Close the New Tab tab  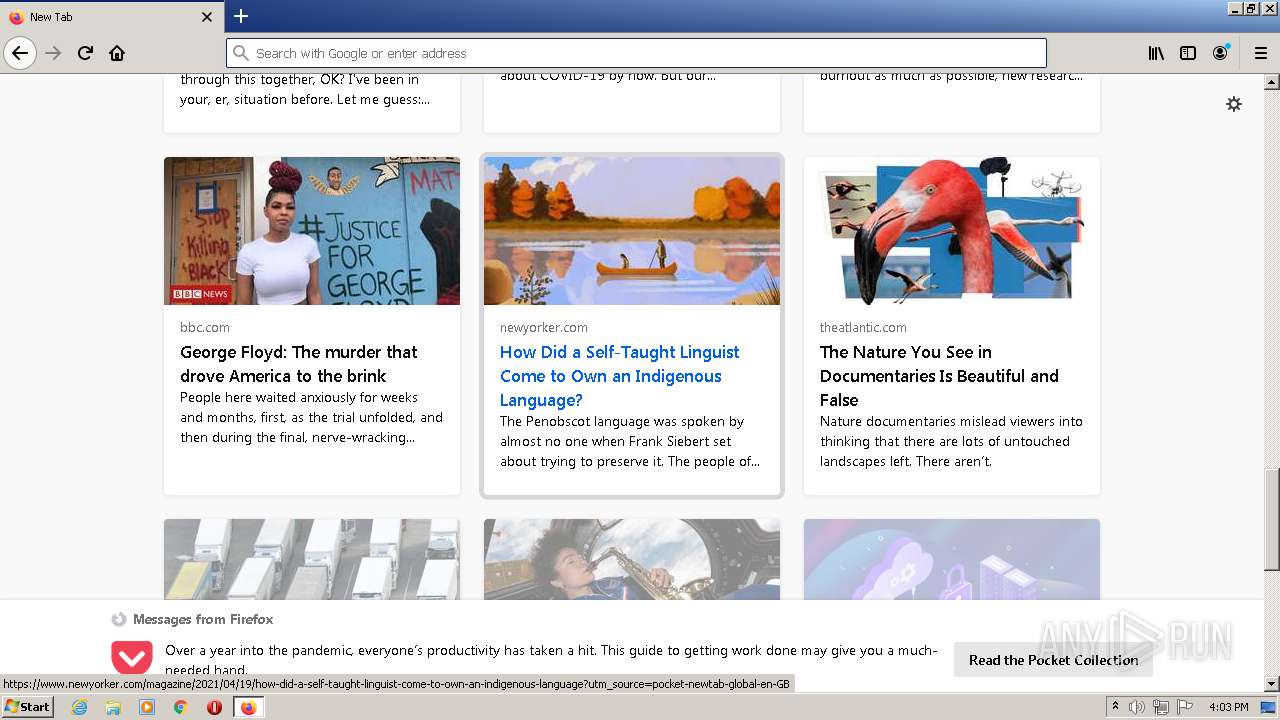207,17
